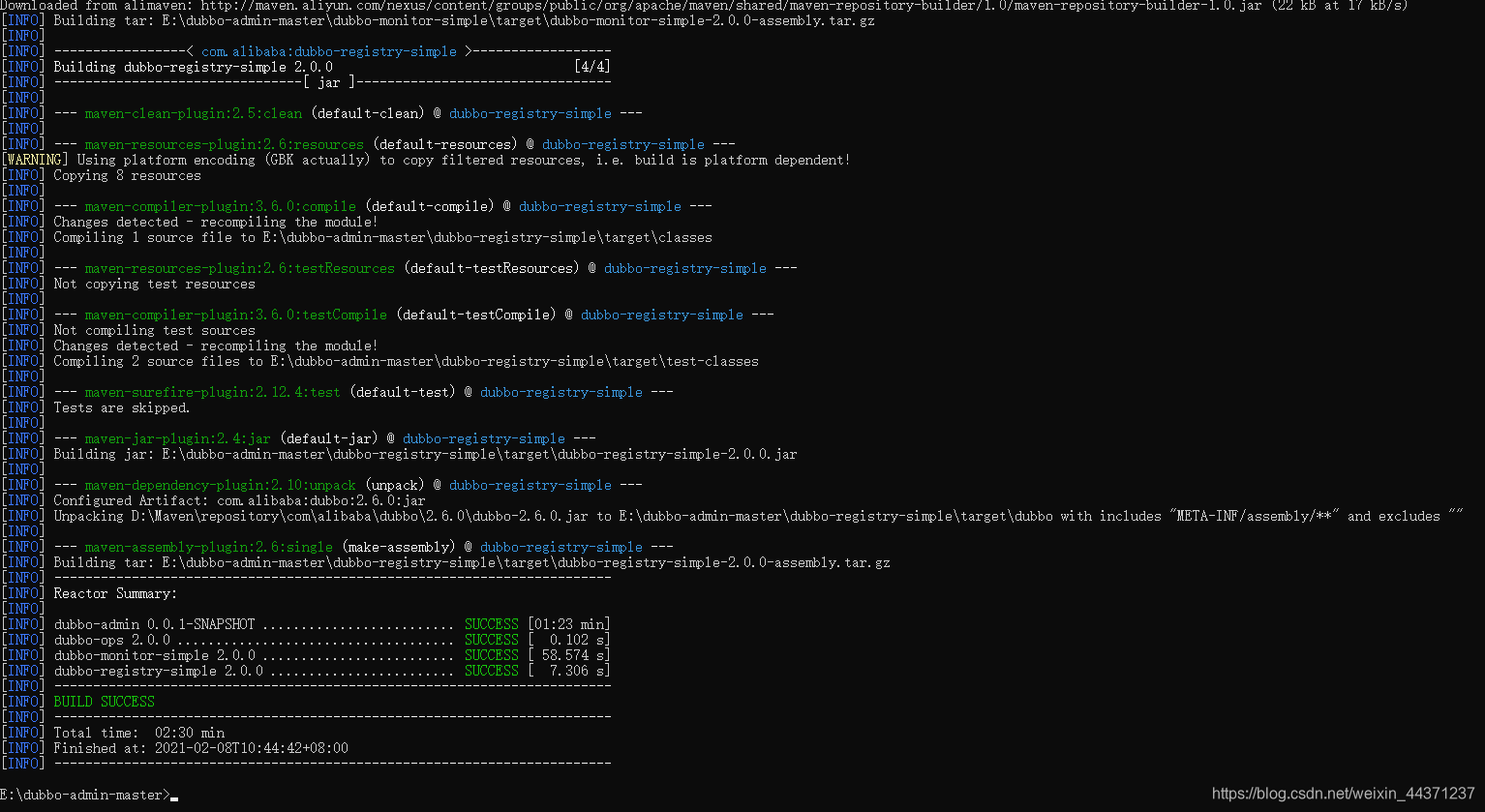Click 'Compiling 2 source files' line

click(406, 361)
